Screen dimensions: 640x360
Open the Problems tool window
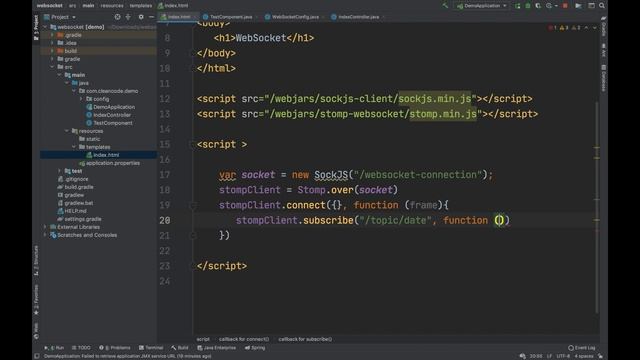point(115,348)
